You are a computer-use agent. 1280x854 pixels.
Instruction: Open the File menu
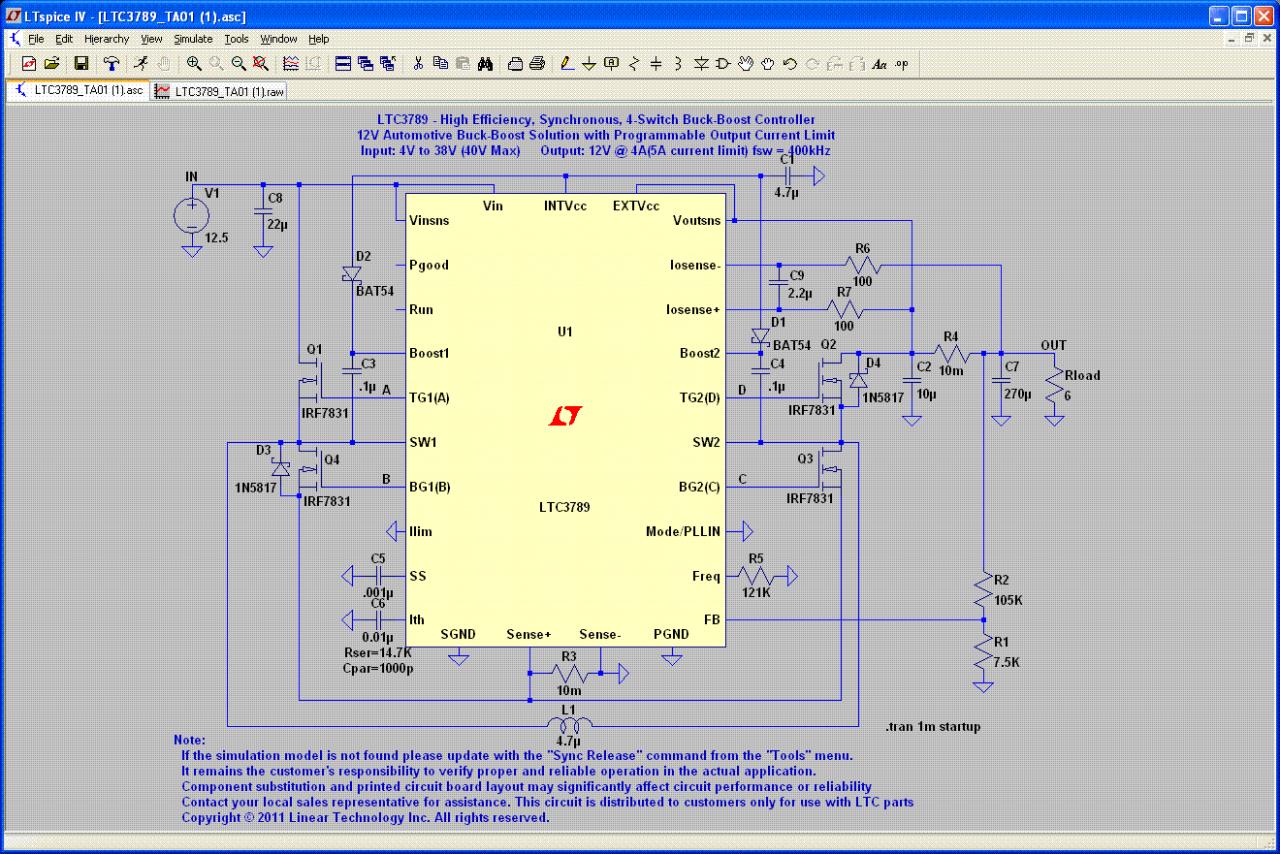tap(36, 39)
